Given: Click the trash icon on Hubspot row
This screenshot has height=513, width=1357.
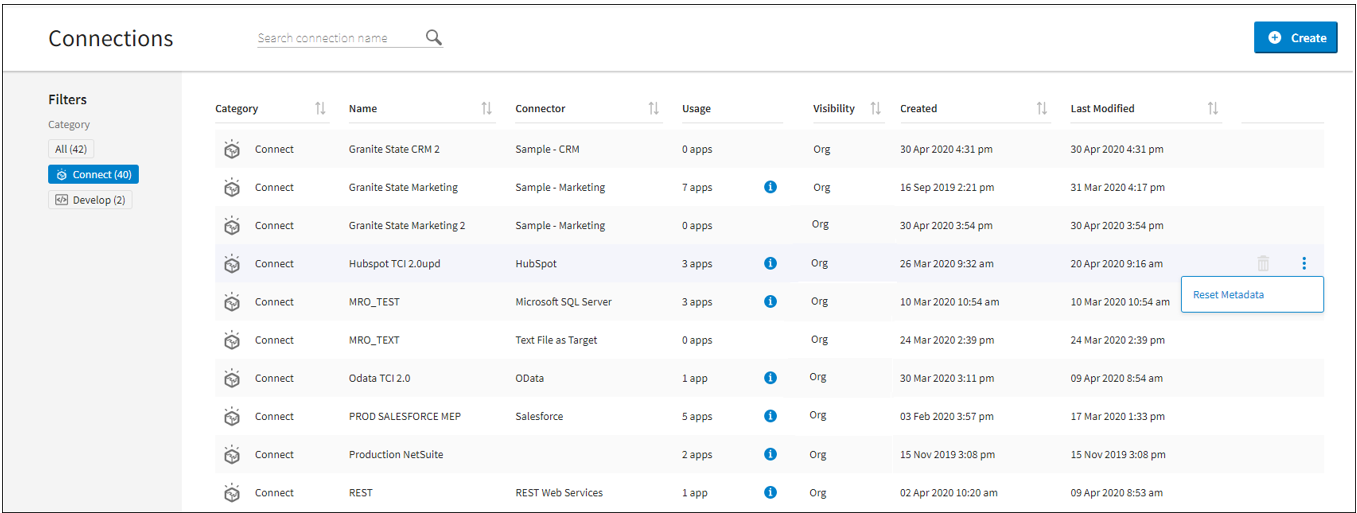Looking at the screenshot, I should click(x=1263, y=264).
